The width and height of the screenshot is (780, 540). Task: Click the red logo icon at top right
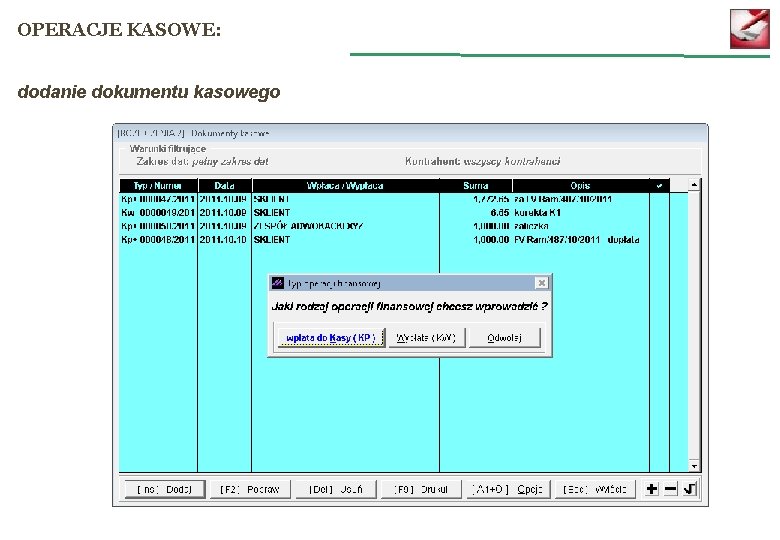click(x=750, y=29)
